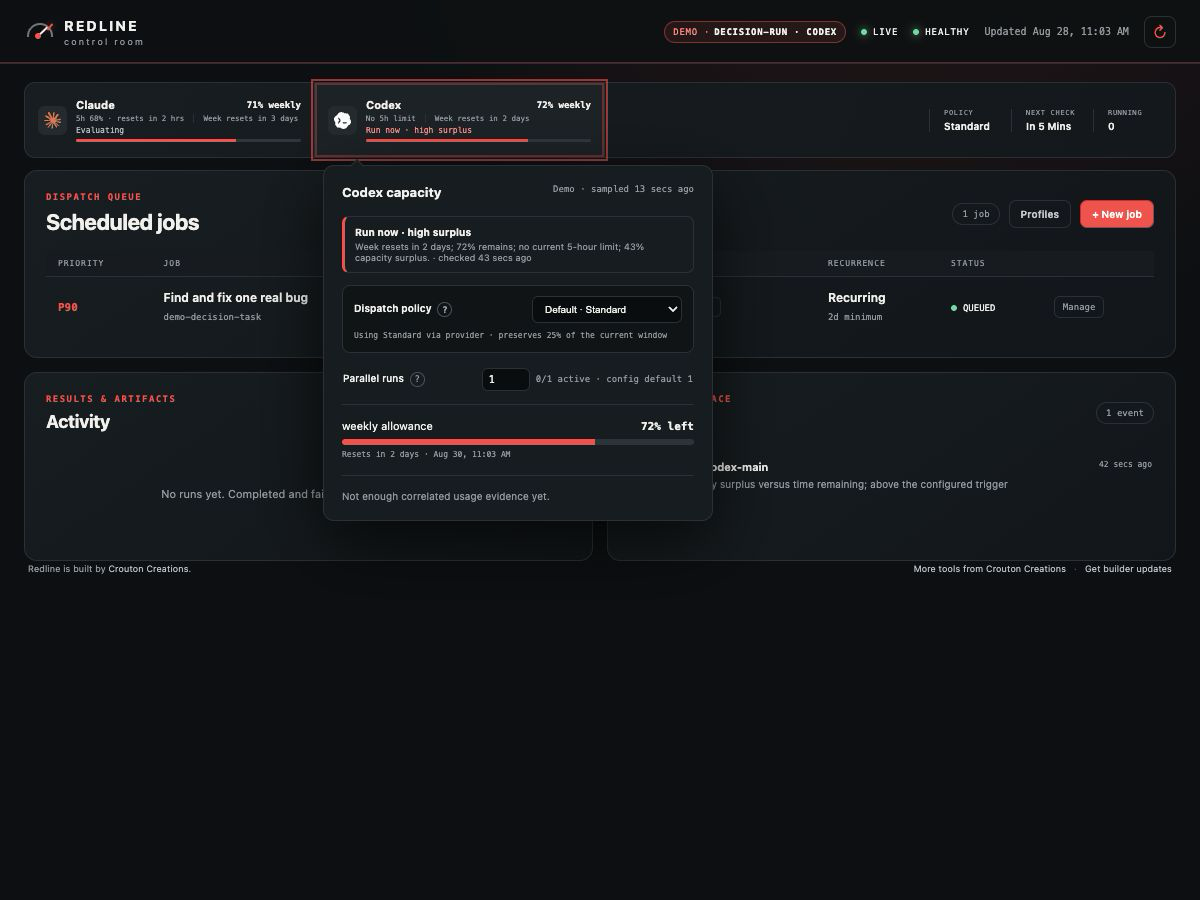Click the green HEALTHY status dot
The height and width of the screenshot is (900, 1200).
[x=916, y=32]
